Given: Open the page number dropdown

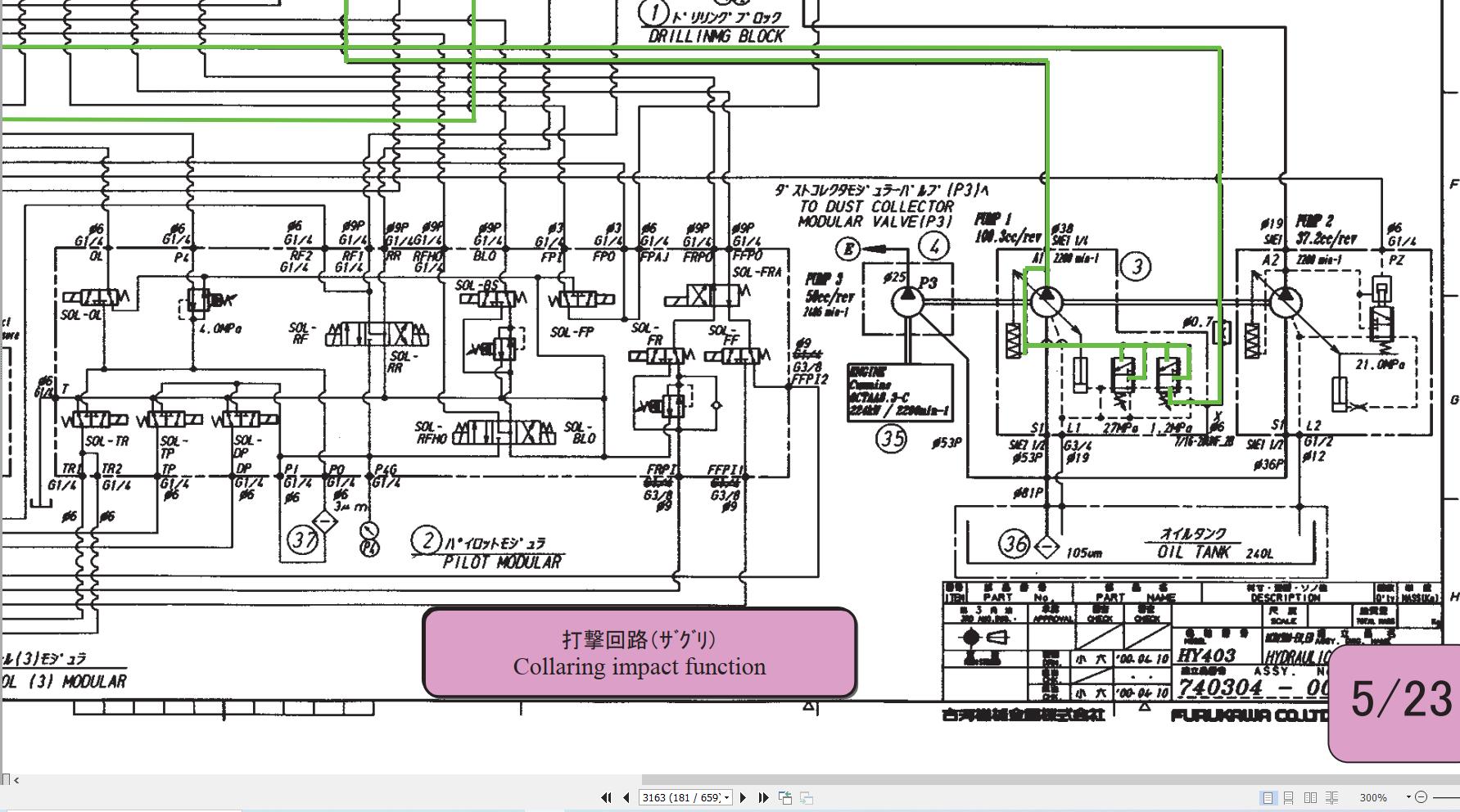Looking at the screenshot, I should click(x=726, y=797).
